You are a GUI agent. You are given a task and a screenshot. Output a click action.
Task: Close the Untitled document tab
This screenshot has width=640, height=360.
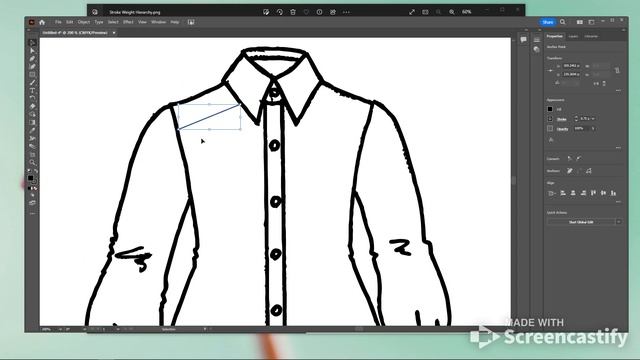coord(114,33)
